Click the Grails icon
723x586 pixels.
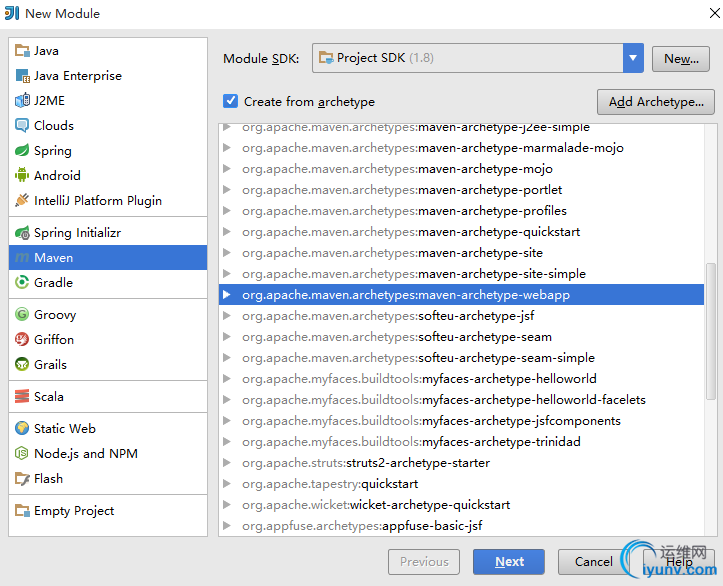[22, 364]
